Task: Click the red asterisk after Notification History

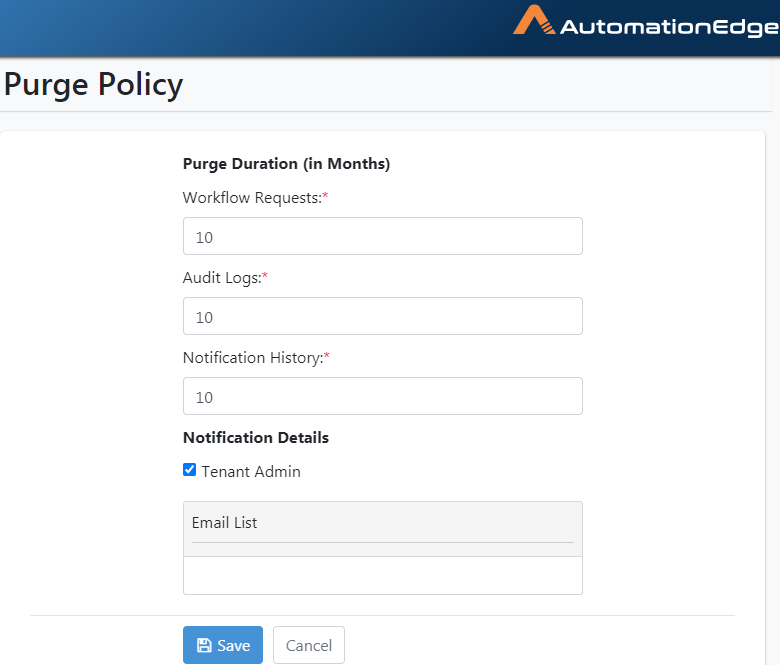Action: point(327,355)
